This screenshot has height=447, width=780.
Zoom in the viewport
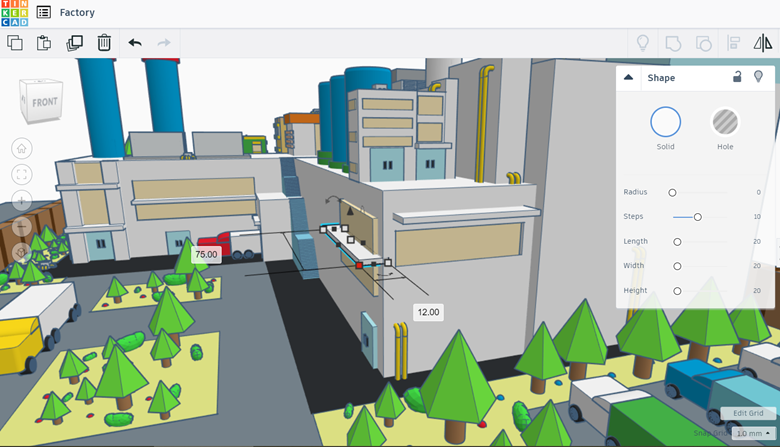[21, 200]
